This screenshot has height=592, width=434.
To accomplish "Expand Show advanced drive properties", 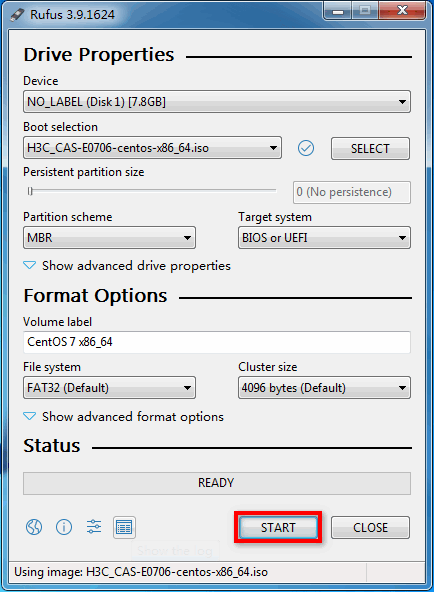I will pyautogui.click(x=127, y=266).
